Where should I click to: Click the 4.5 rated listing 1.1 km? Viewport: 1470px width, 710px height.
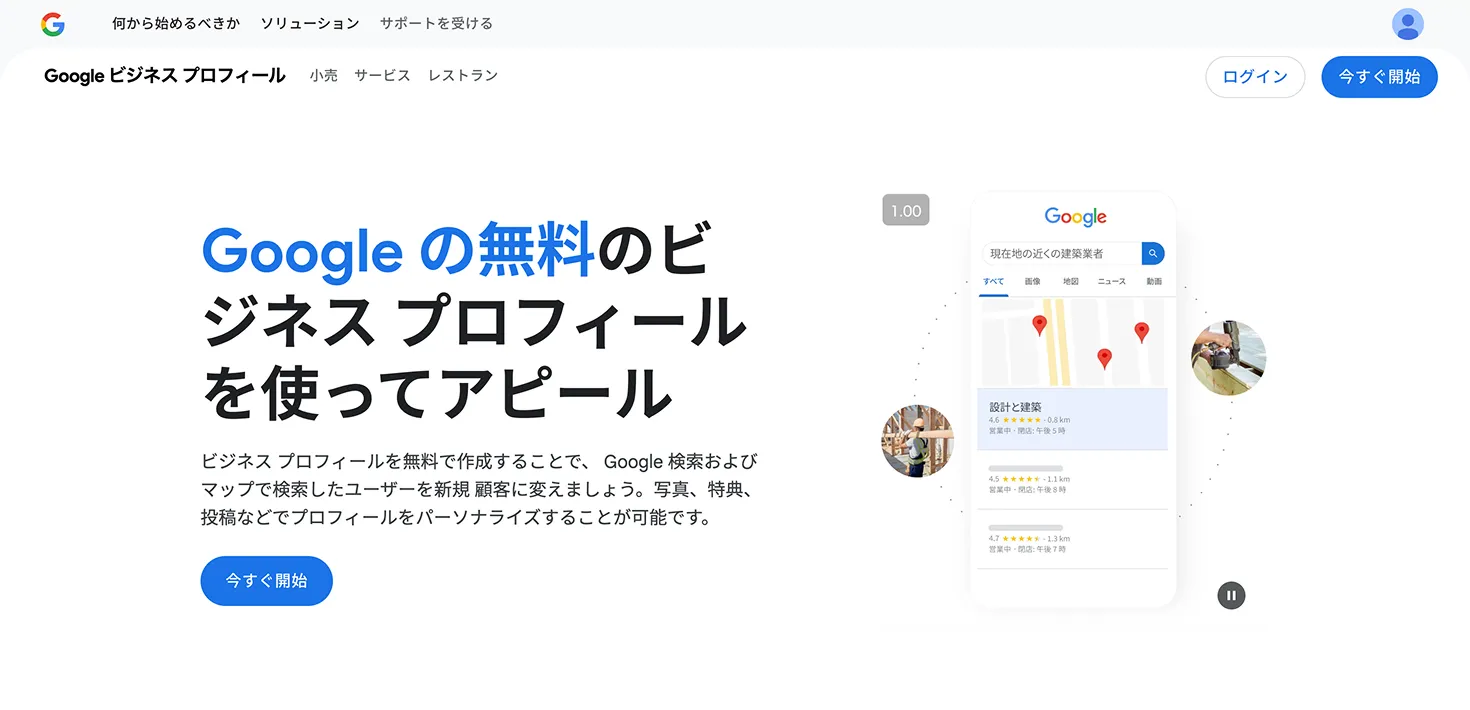click(1072, 480)
